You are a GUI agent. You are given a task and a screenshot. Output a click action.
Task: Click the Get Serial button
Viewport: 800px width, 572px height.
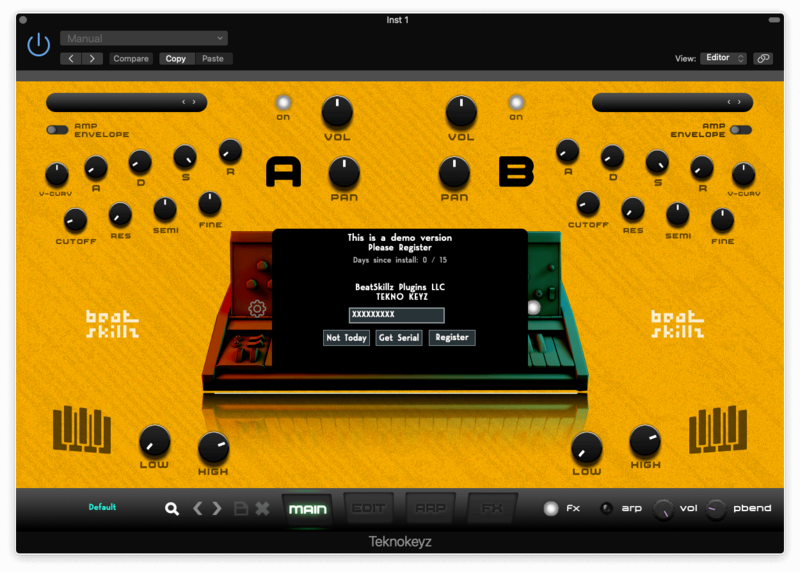pyautogui.click(x=399, y=338)
